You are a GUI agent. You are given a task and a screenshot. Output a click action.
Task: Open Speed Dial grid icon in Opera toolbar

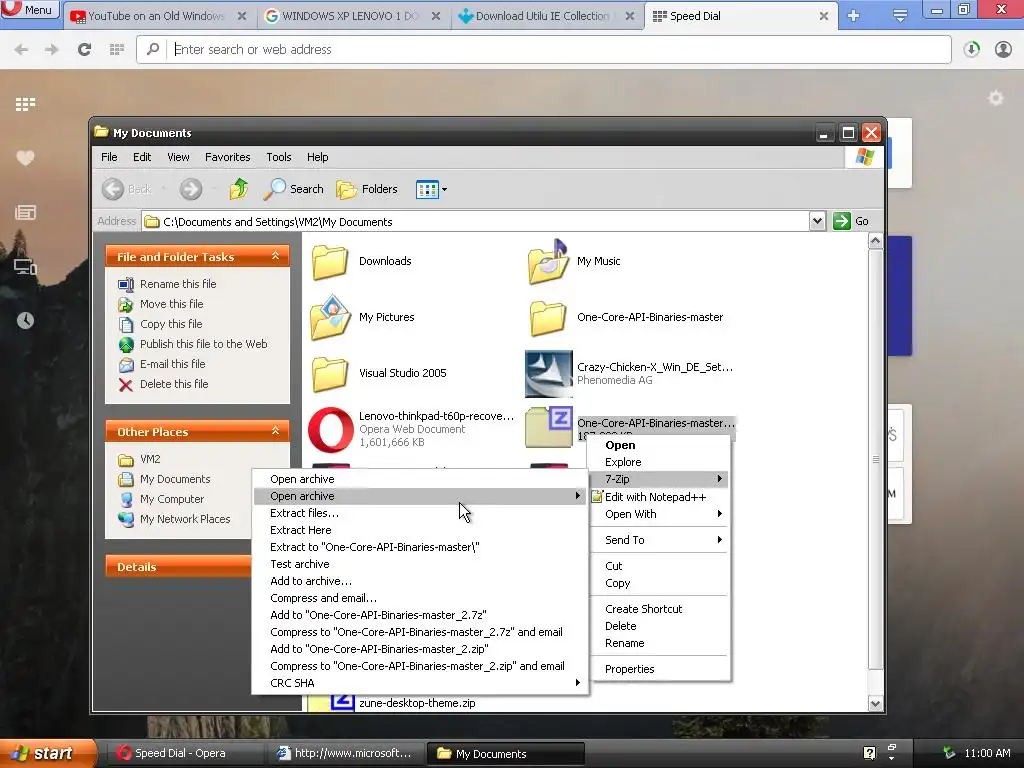pos(116,49)
